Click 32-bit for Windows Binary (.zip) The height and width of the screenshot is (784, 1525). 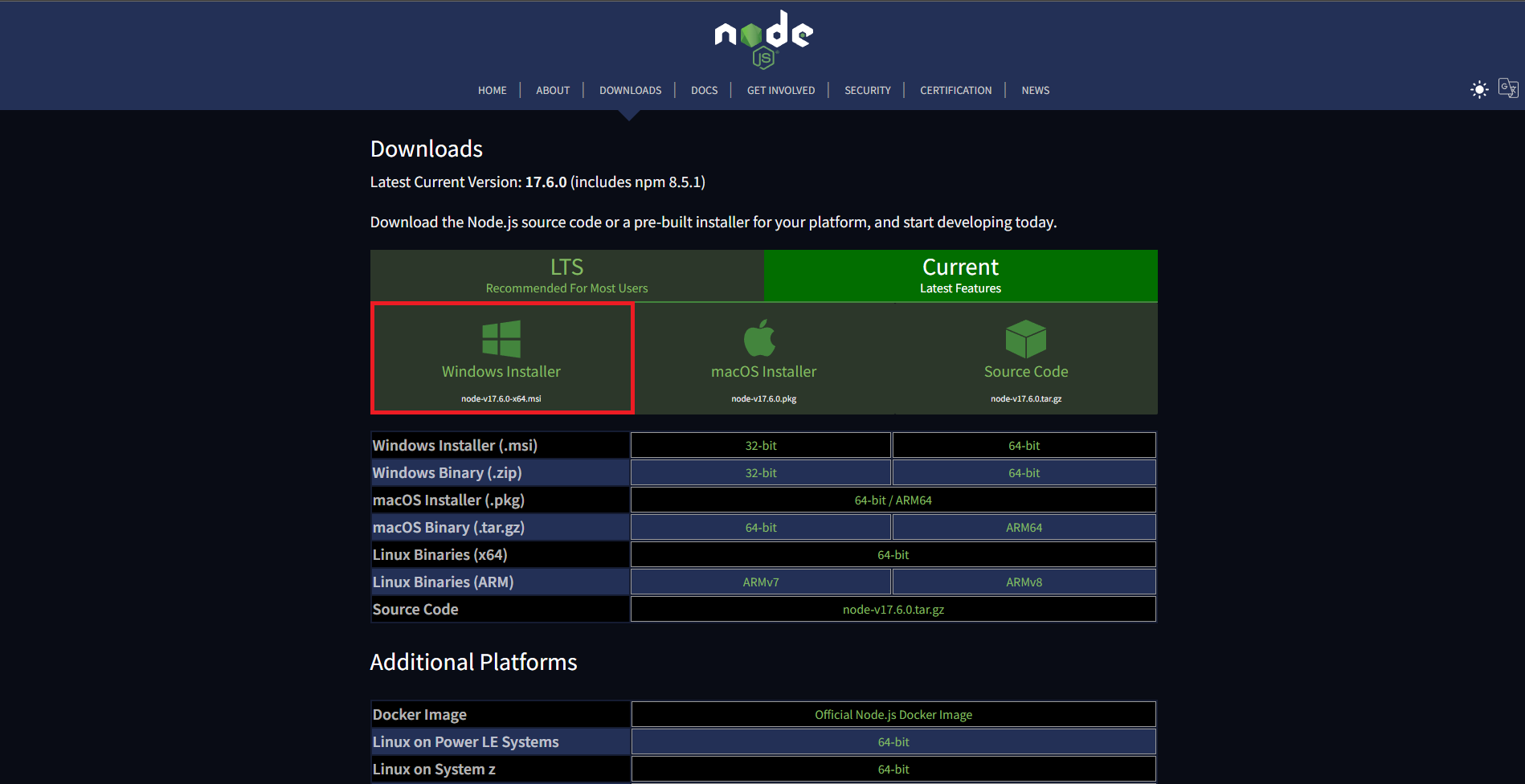[x=761, y=472]
